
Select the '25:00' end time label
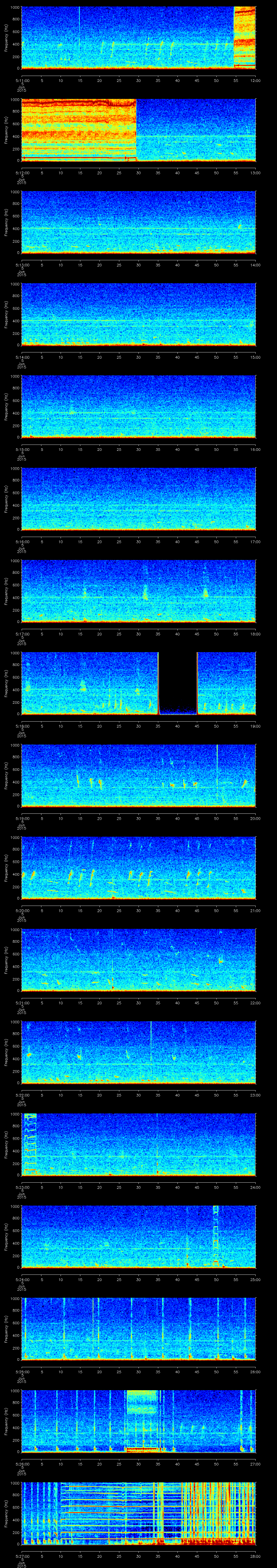pos(255,1279)
